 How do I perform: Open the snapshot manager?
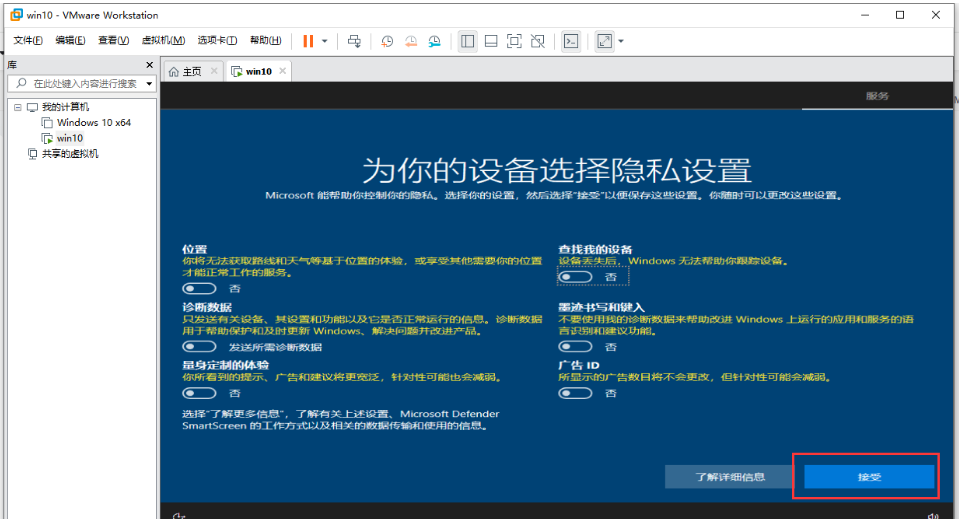pos(434,41)
